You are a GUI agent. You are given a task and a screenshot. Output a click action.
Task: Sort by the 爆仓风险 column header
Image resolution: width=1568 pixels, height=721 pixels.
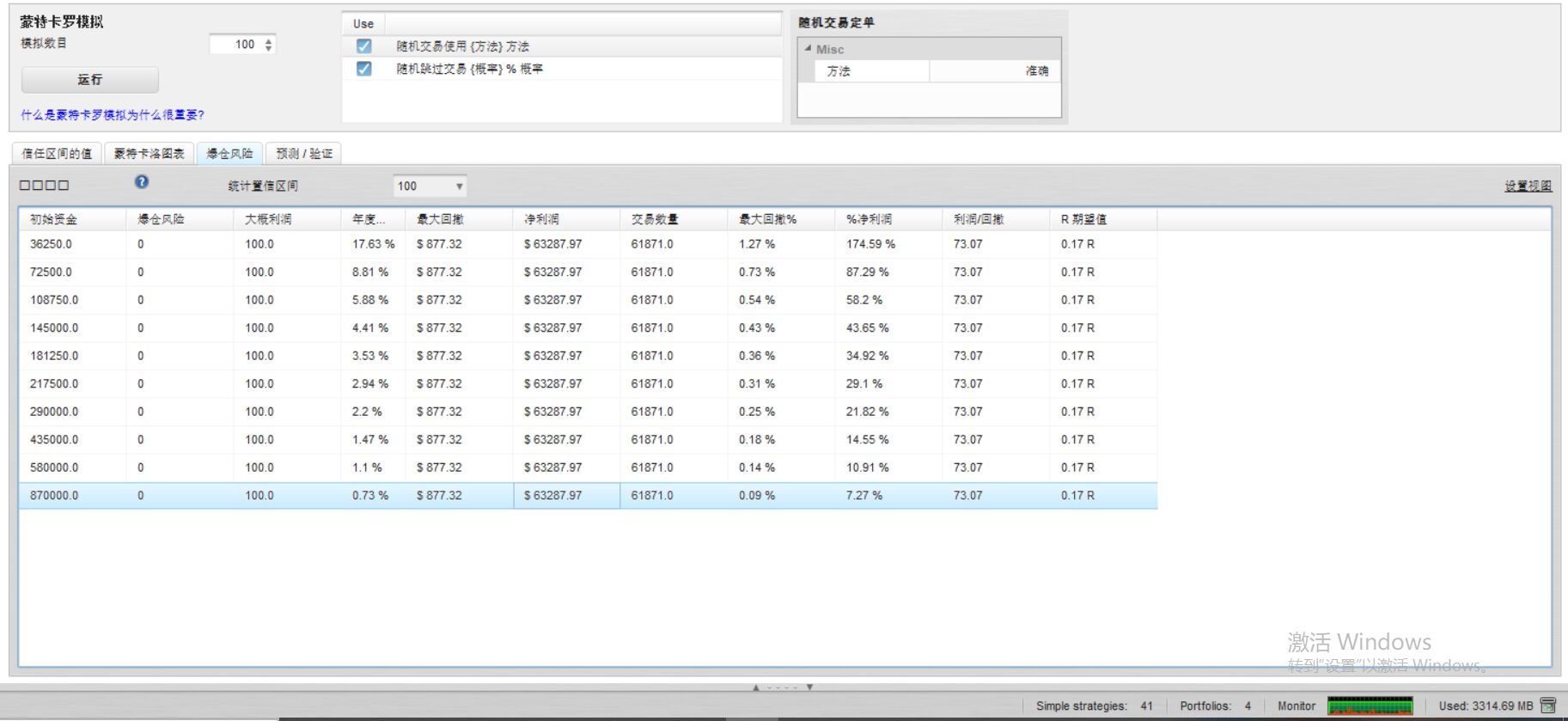point(180,219)
